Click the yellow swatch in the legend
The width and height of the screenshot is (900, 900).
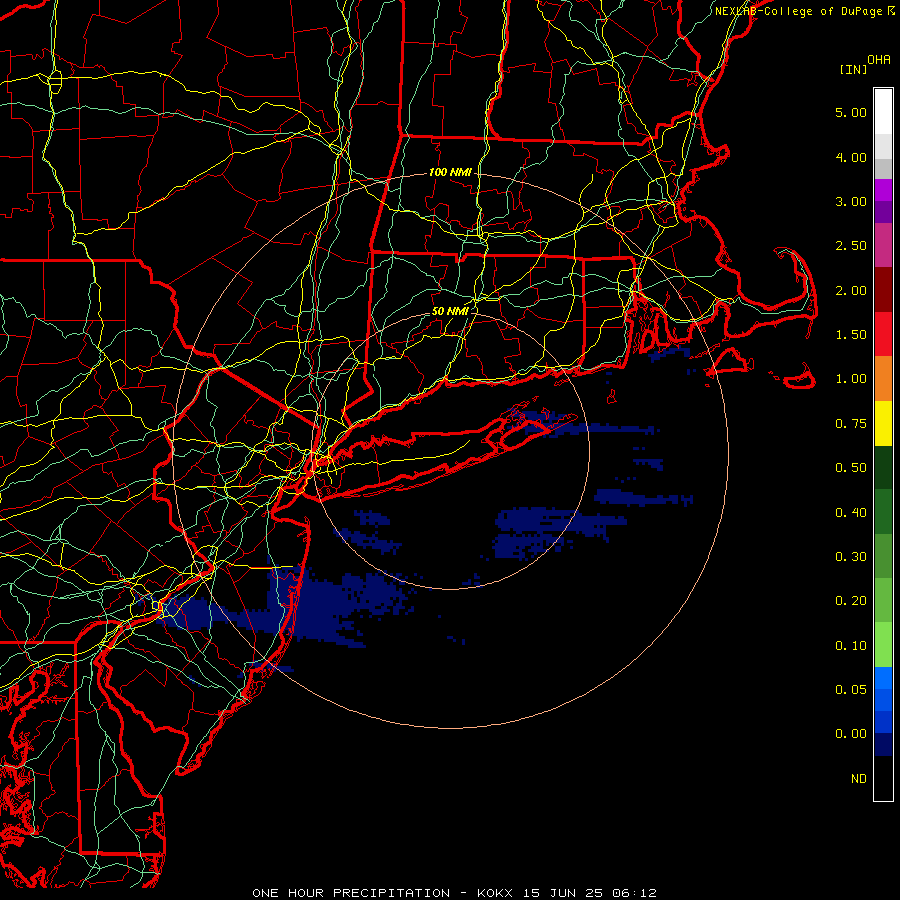tap(883, 423)
